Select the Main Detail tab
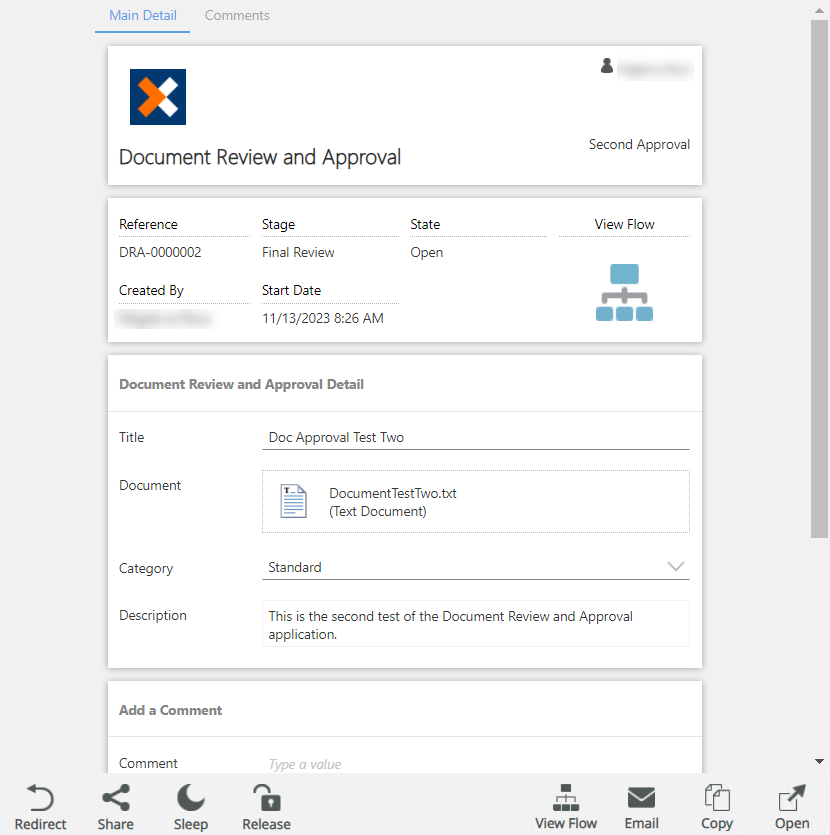 (142, 15)
